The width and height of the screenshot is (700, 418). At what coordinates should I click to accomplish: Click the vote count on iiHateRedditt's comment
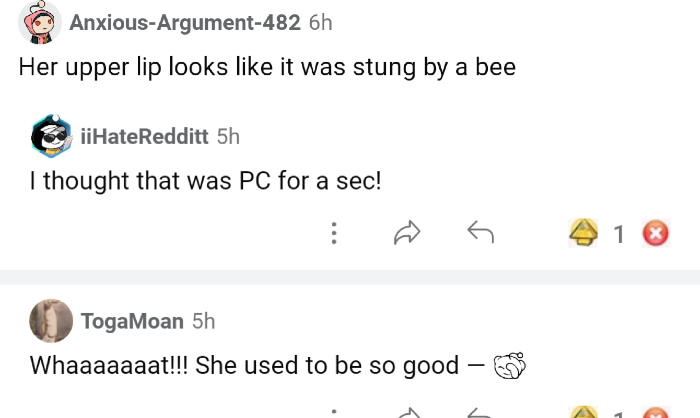coord(618,234)
